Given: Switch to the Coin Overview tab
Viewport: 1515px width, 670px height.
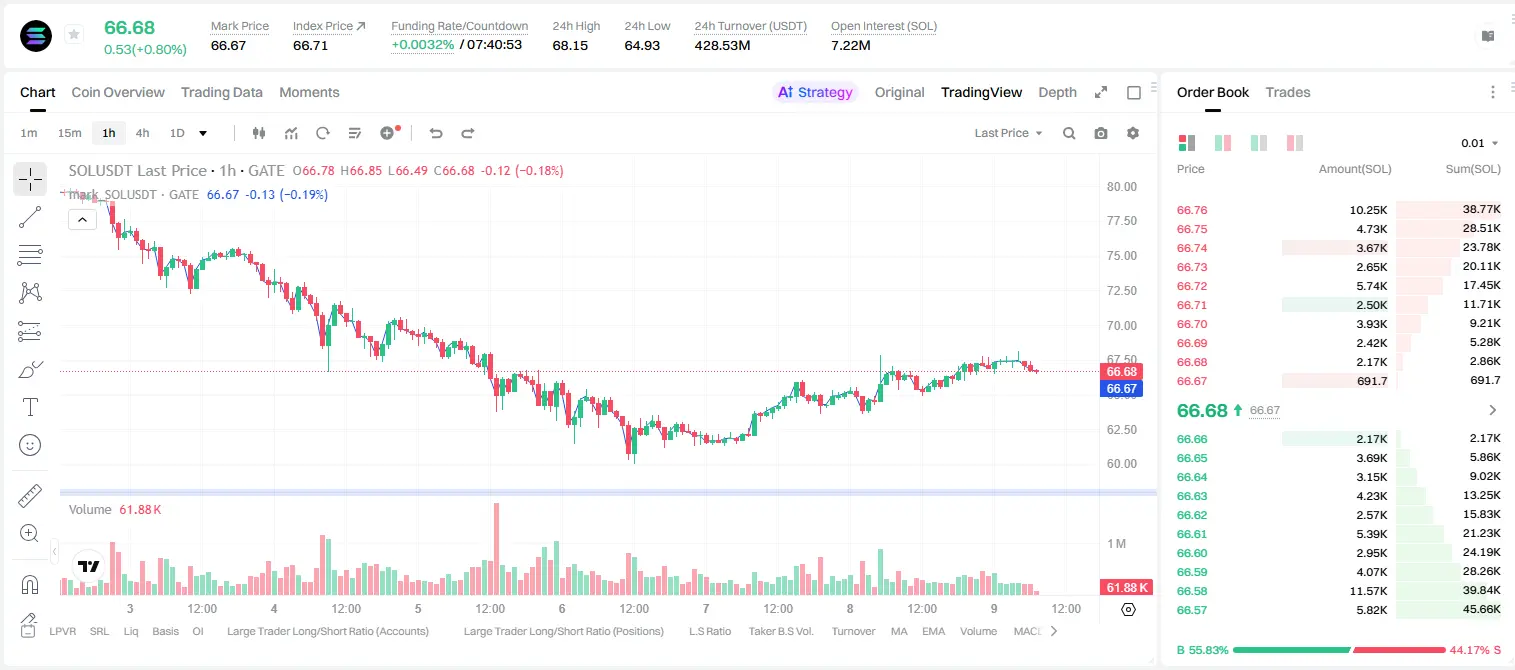Looking at the screenshot, I should [118, 92].
